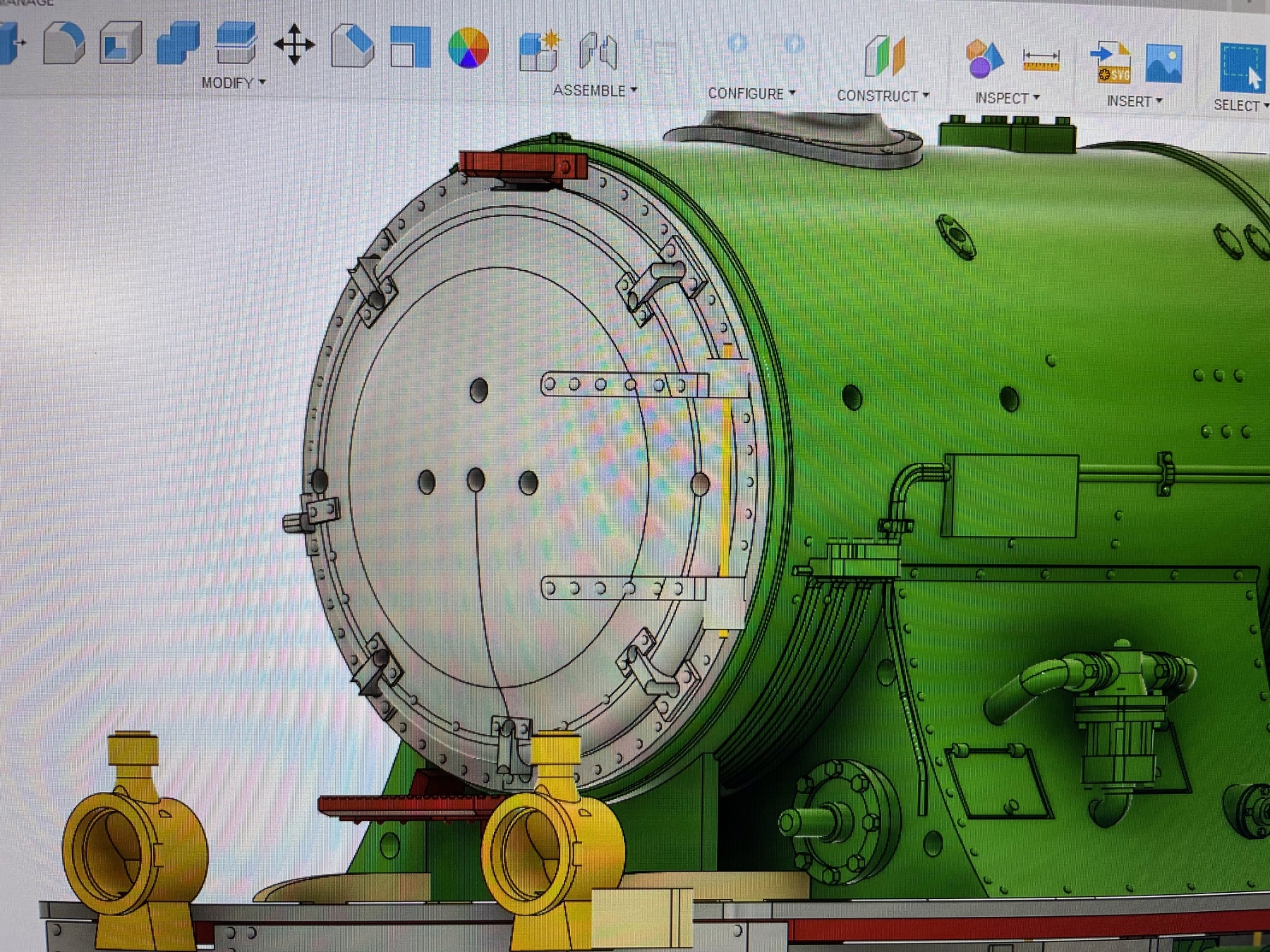Open the Interference shapes Inspect icon

984,58
